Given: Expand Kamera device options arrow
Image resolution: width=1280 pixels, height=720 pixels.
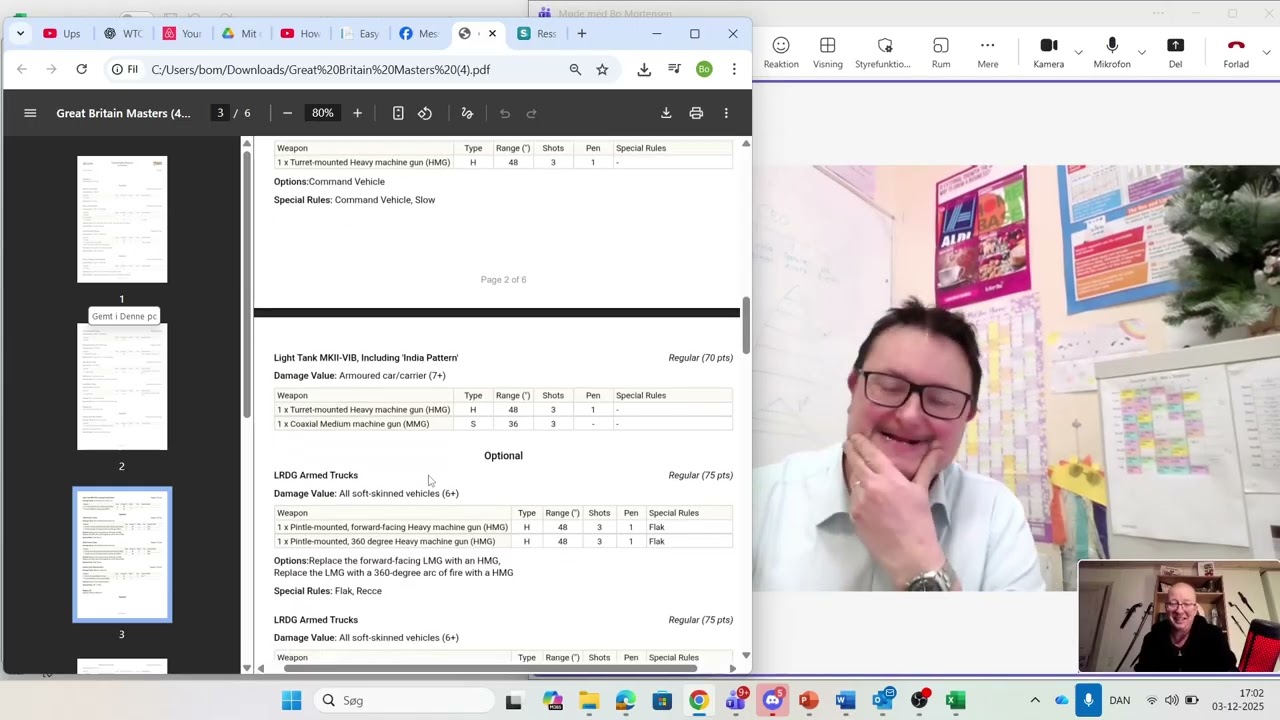Looking at the screenshot, I should click(x=1078, y=52).
